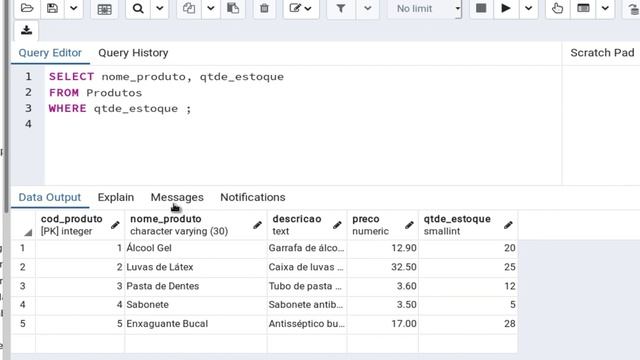Screen dimensions: 640x360
Task: Click the Álcool Gel cell
Action: (x=196, y=248)
